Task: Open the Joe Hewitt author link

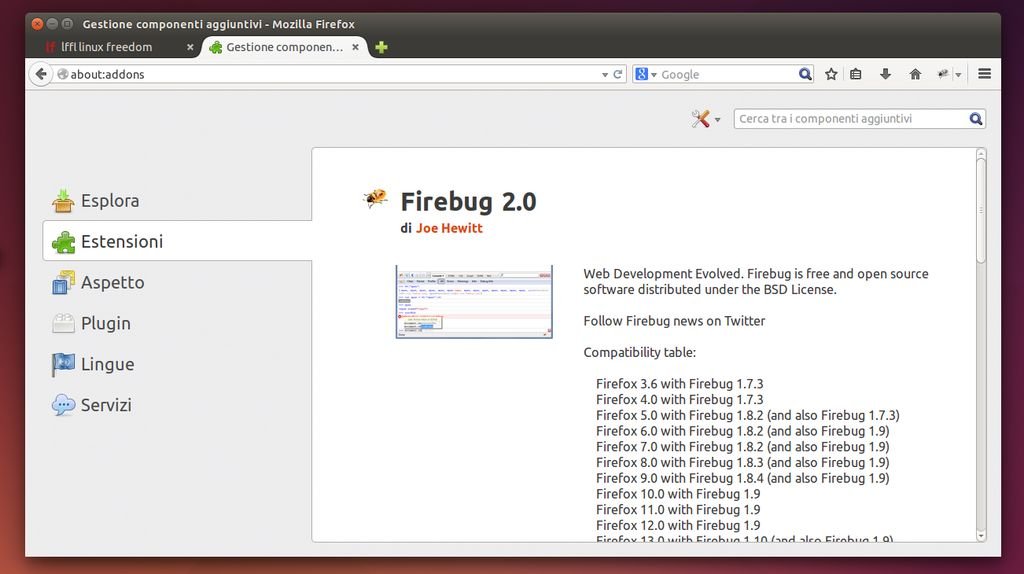Action: click(x=449, y=228)
